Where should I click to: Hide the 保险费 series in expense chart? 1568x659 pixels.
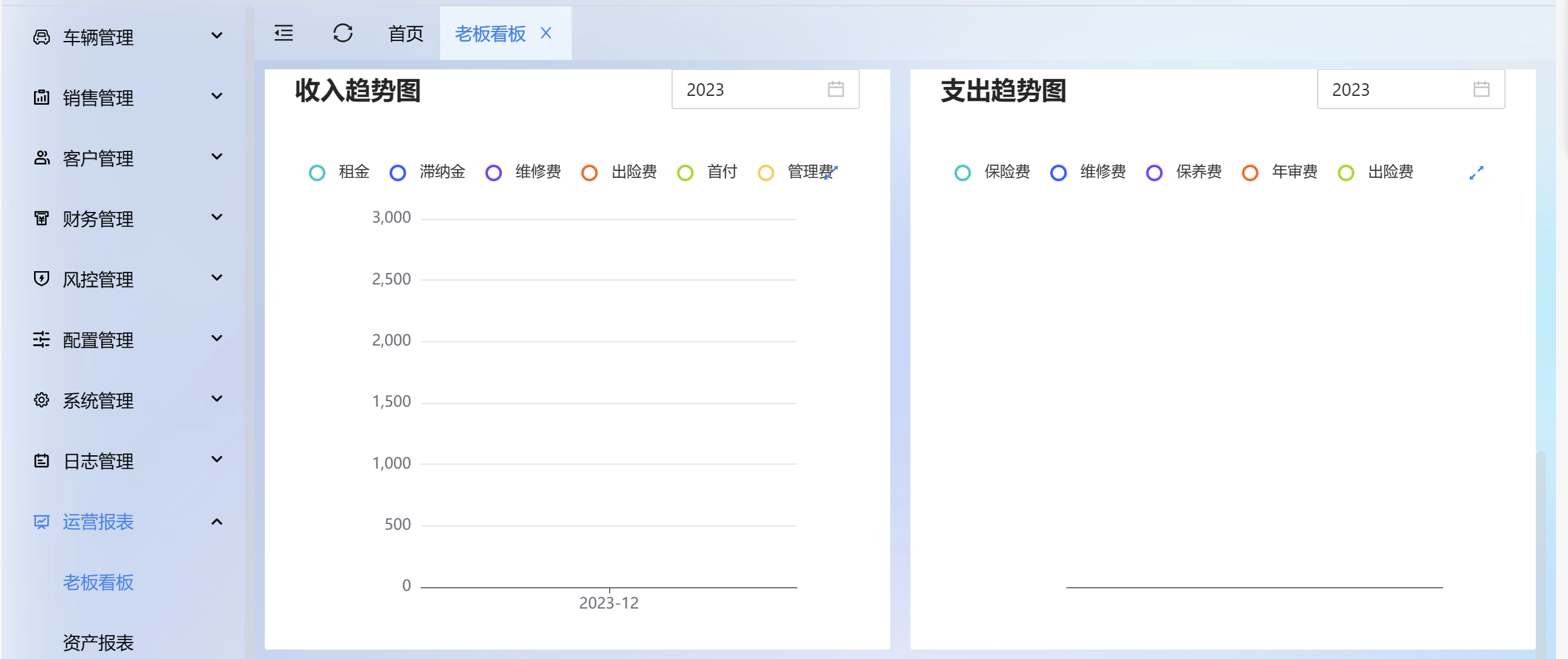pyautogui.click(x=992, y=172)
